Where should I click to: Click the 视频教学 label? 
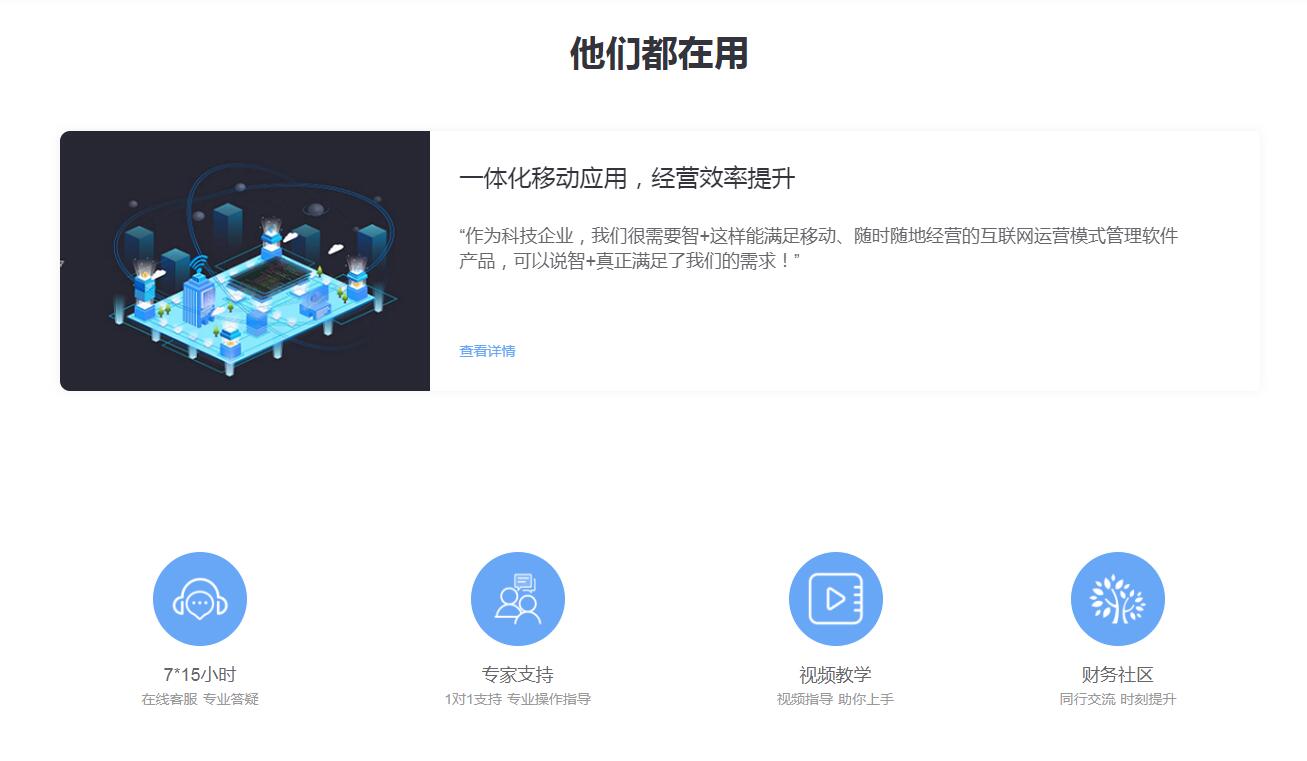(836, 675)
